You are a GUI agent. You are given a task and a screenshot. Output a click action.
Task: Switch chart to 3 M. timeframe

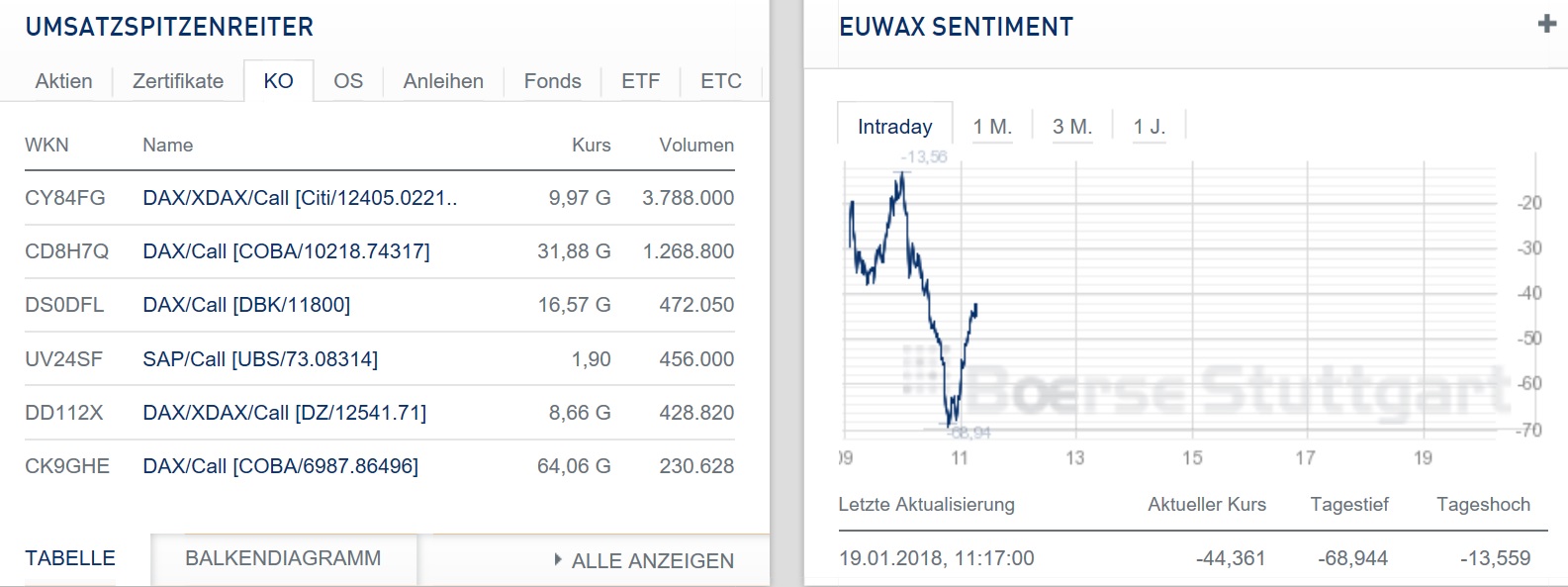pyautogui.click(x=1071, y=126)
